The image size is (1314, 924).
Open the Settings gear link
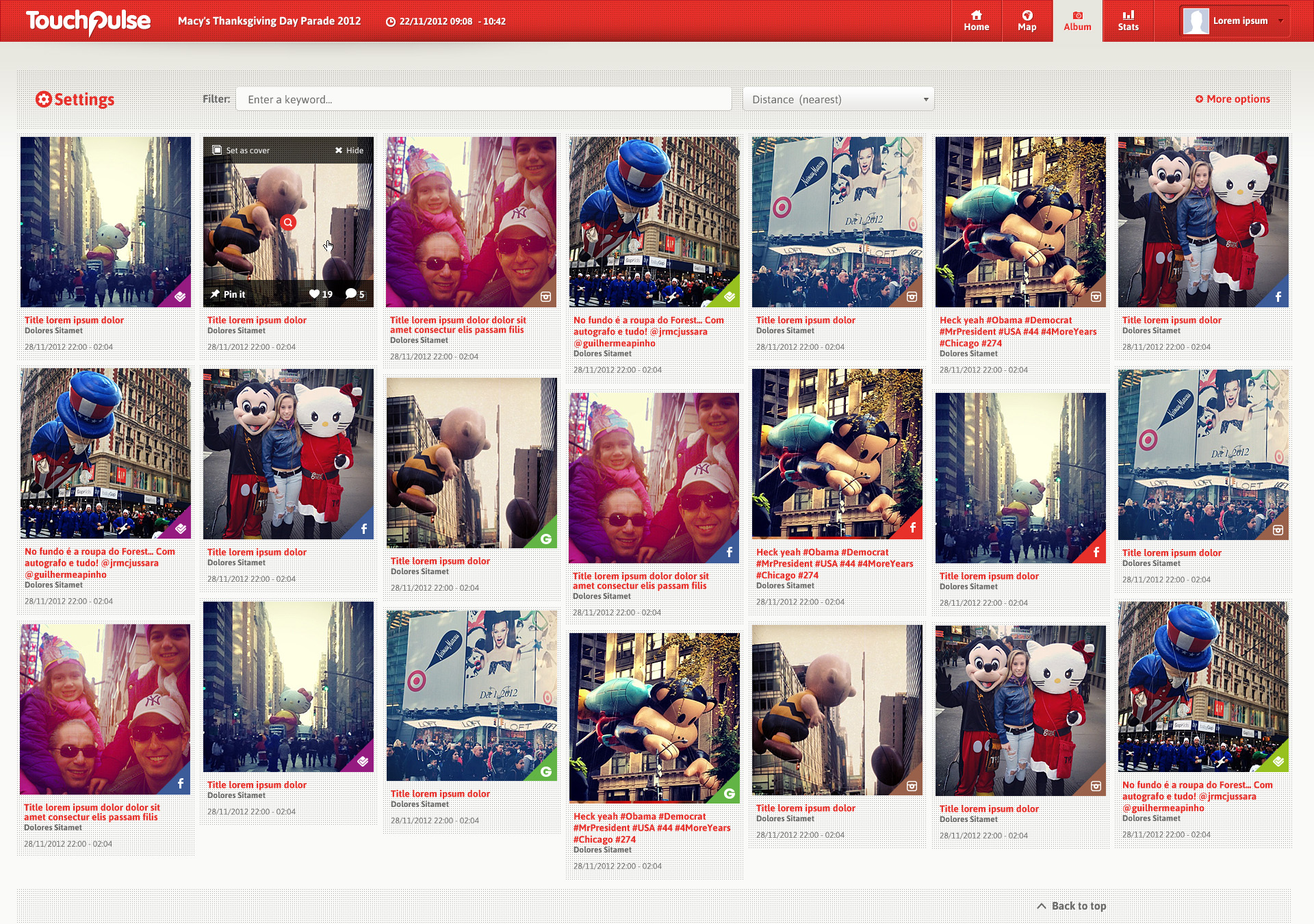click(75, 100)
